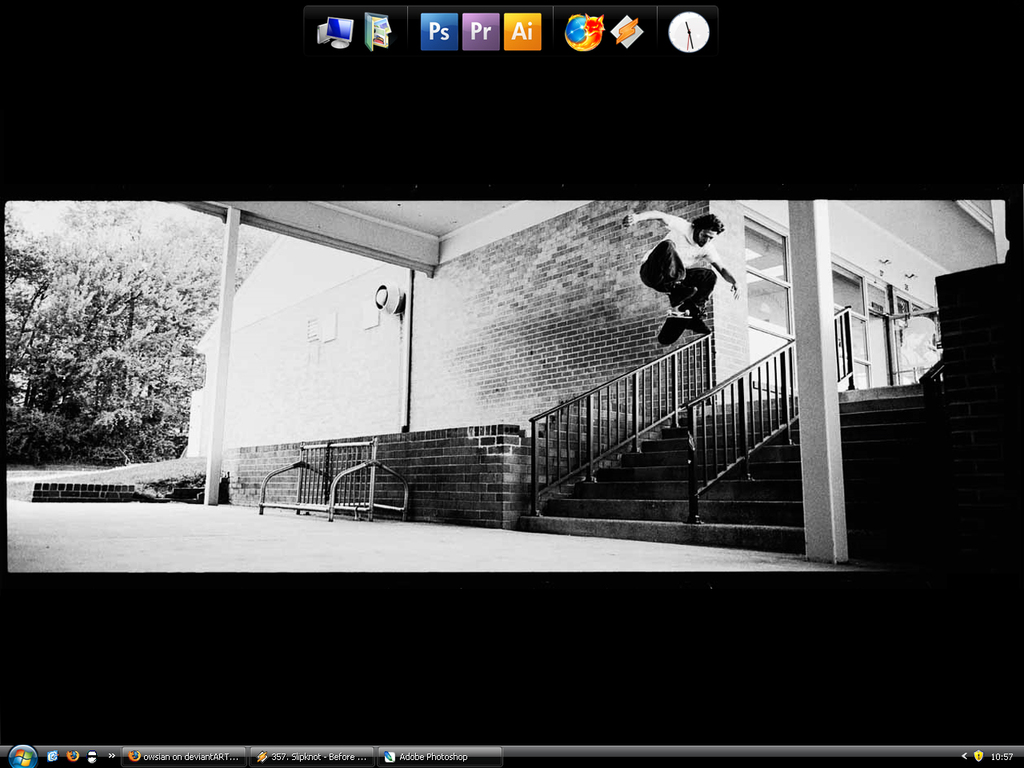Click the media player Quick Launch icon
Viewport: 1024px width, 768px height.
(92, 757)
